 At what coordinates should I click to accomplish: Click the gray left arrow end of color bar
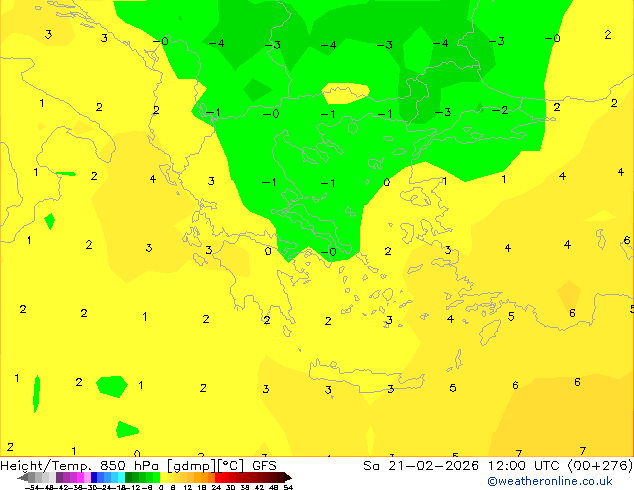23,477
